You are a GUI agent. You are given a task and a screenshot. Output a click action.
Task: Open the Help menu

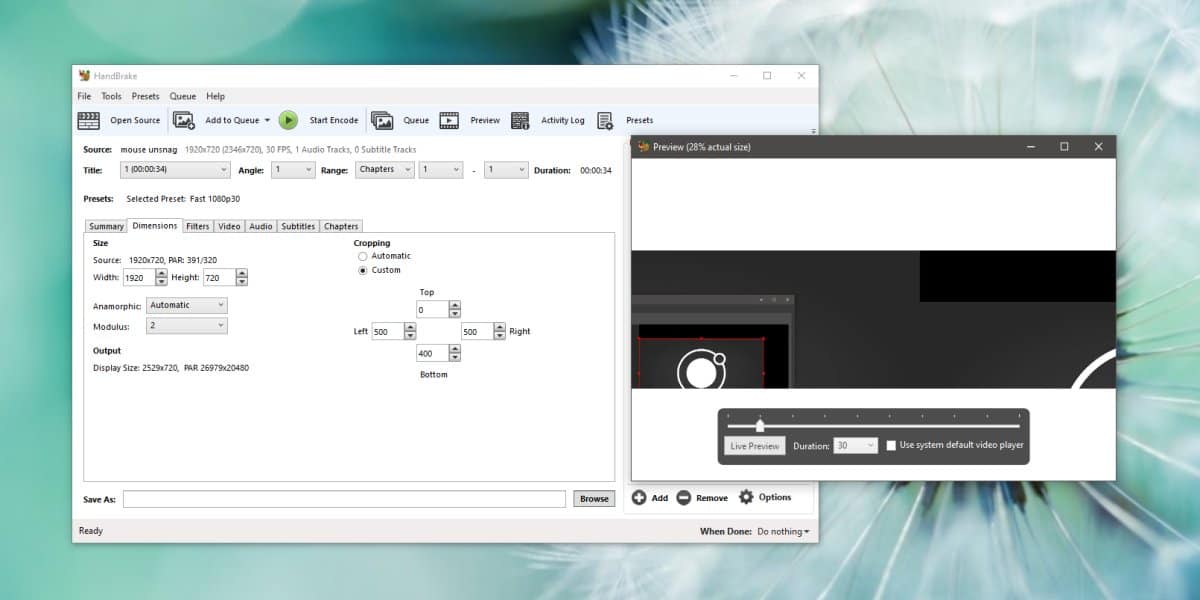[215, 96]
